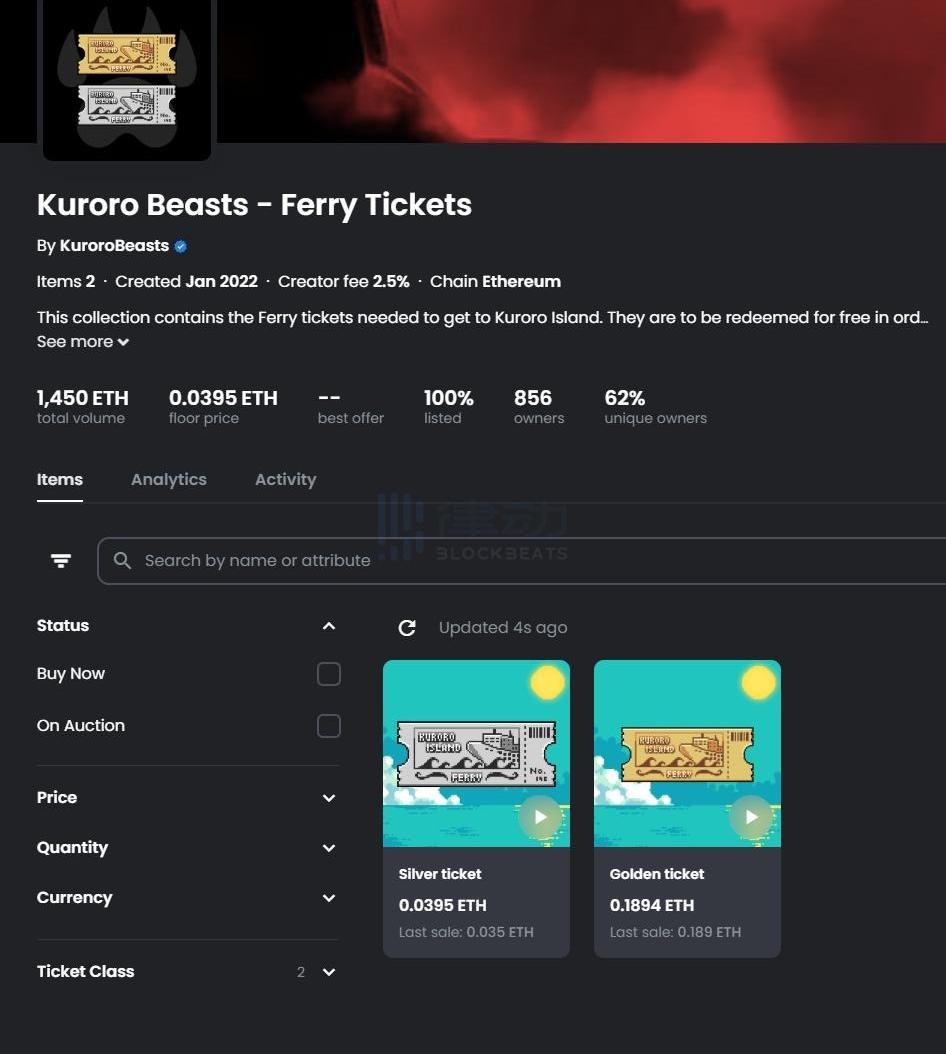The height and width of the screenshot is (1054, 946).
Task: Expand the Ticket Class filter
Action: point(188,972)
